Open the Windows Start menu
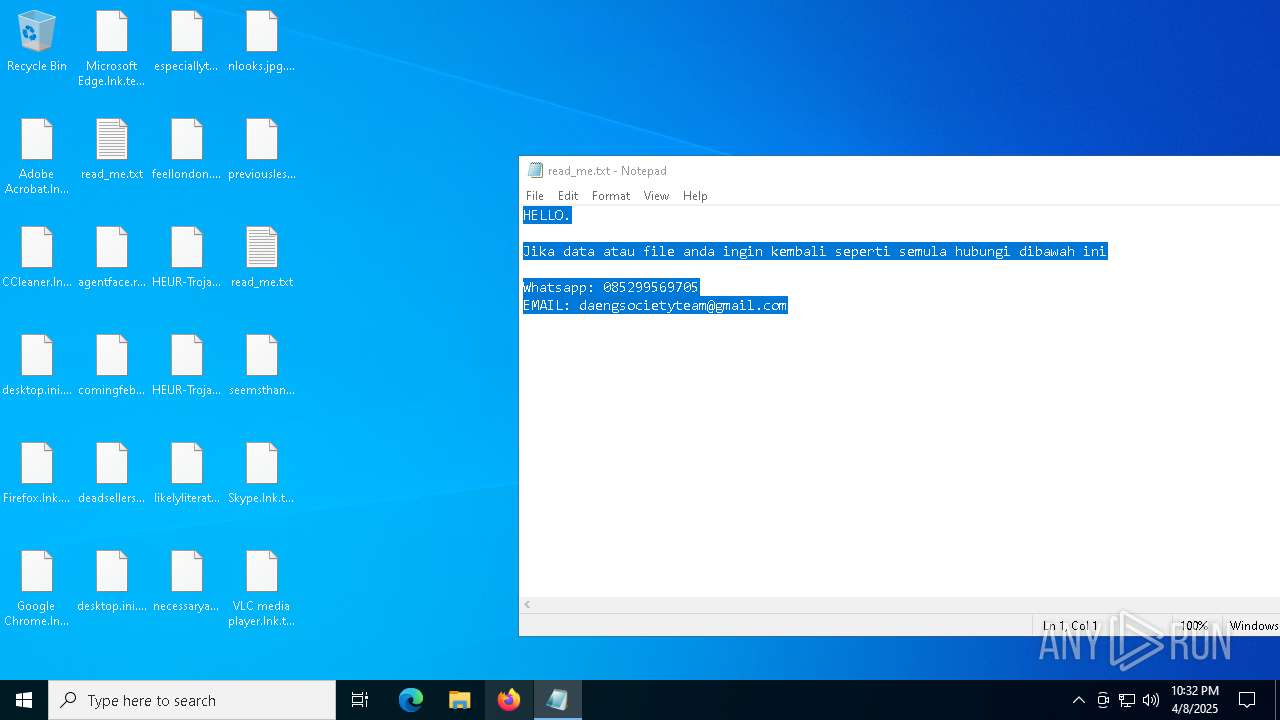This screenshot has width=1280, height=720. [x=24, y=700]
